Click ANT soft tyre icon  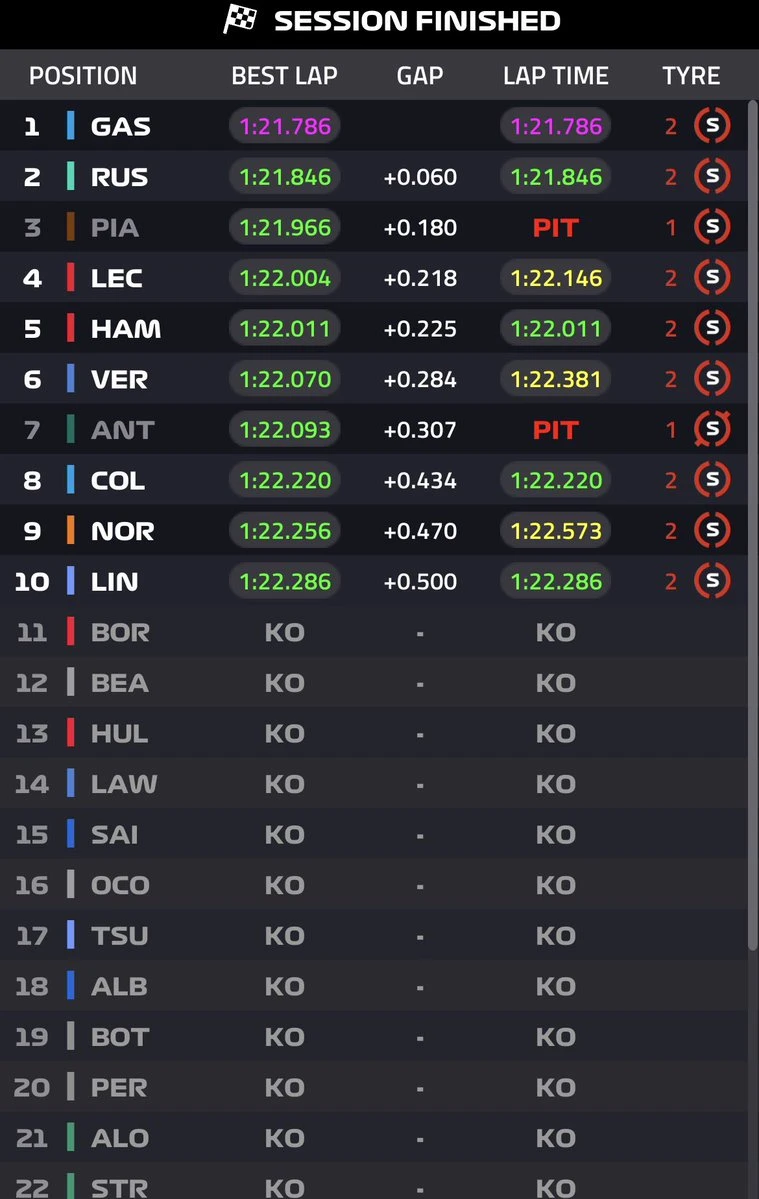(x=712, y=429)
